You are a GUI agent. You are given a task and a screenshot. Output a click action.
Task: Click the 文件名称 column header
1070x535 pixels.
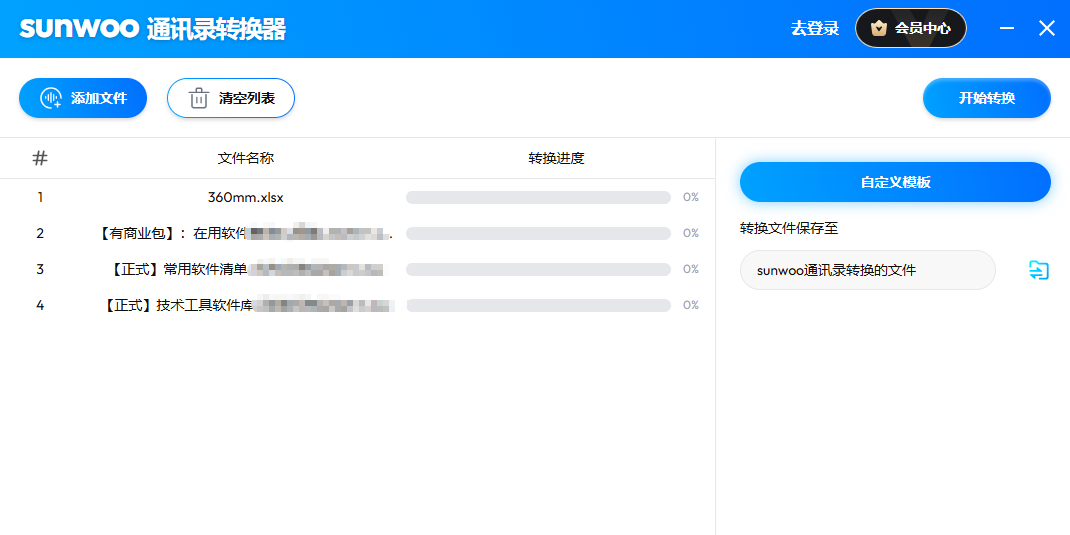point(245,158)
